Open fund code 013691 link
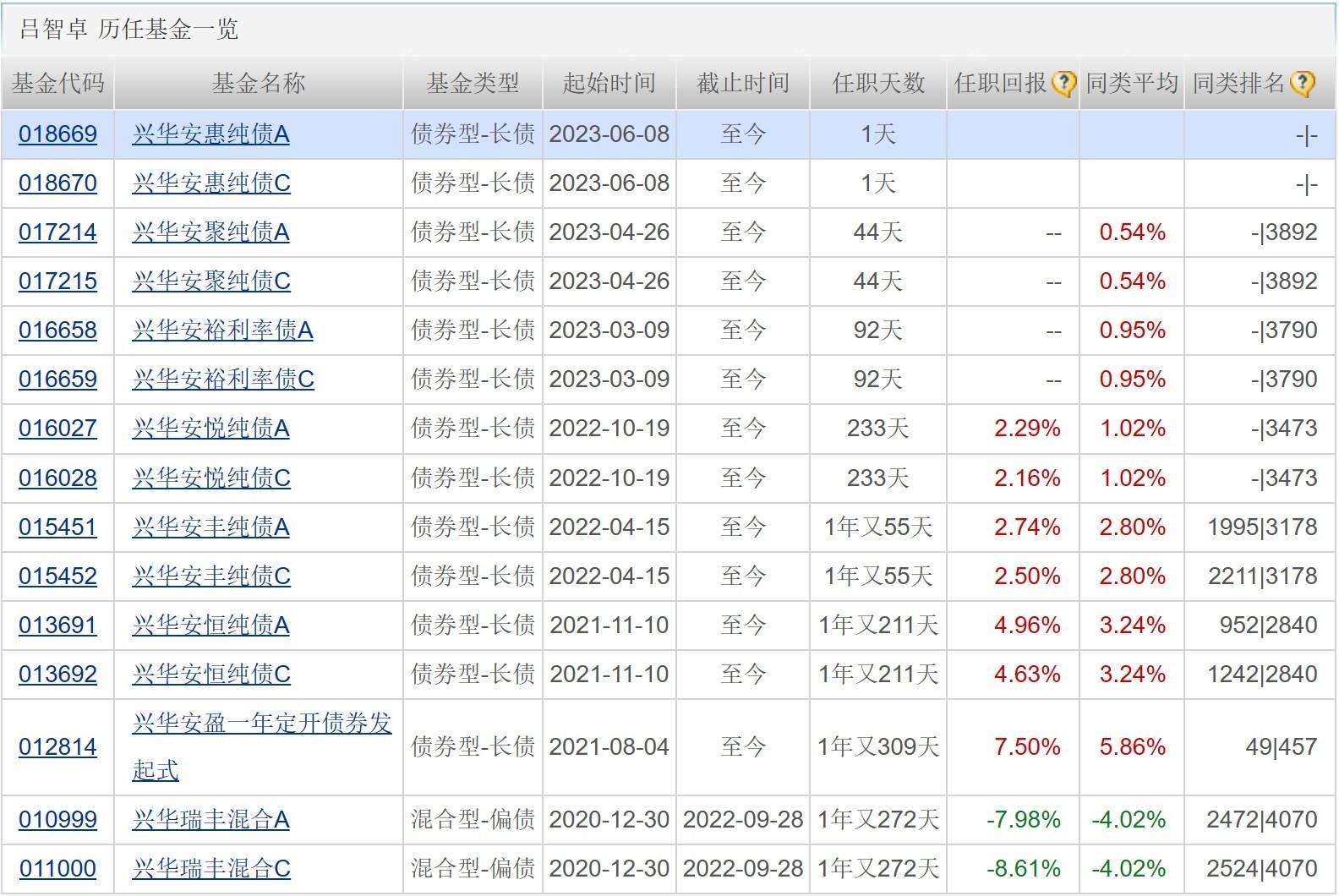 (57, 626)
